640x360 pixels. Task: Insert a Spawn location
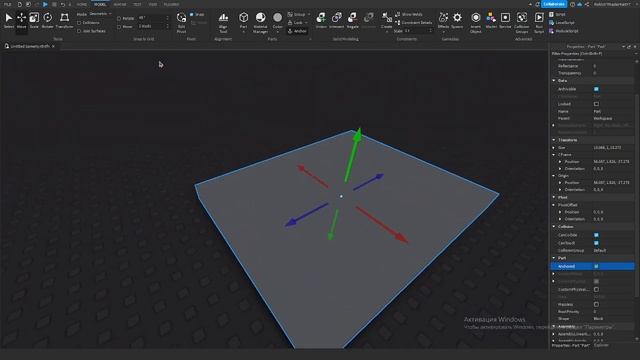click(x=457, y=20)
